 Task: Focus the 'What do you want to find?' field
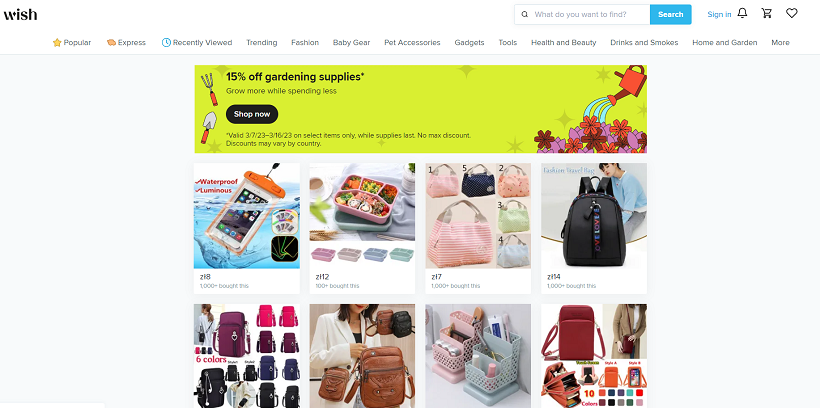(x=589, y=15)
